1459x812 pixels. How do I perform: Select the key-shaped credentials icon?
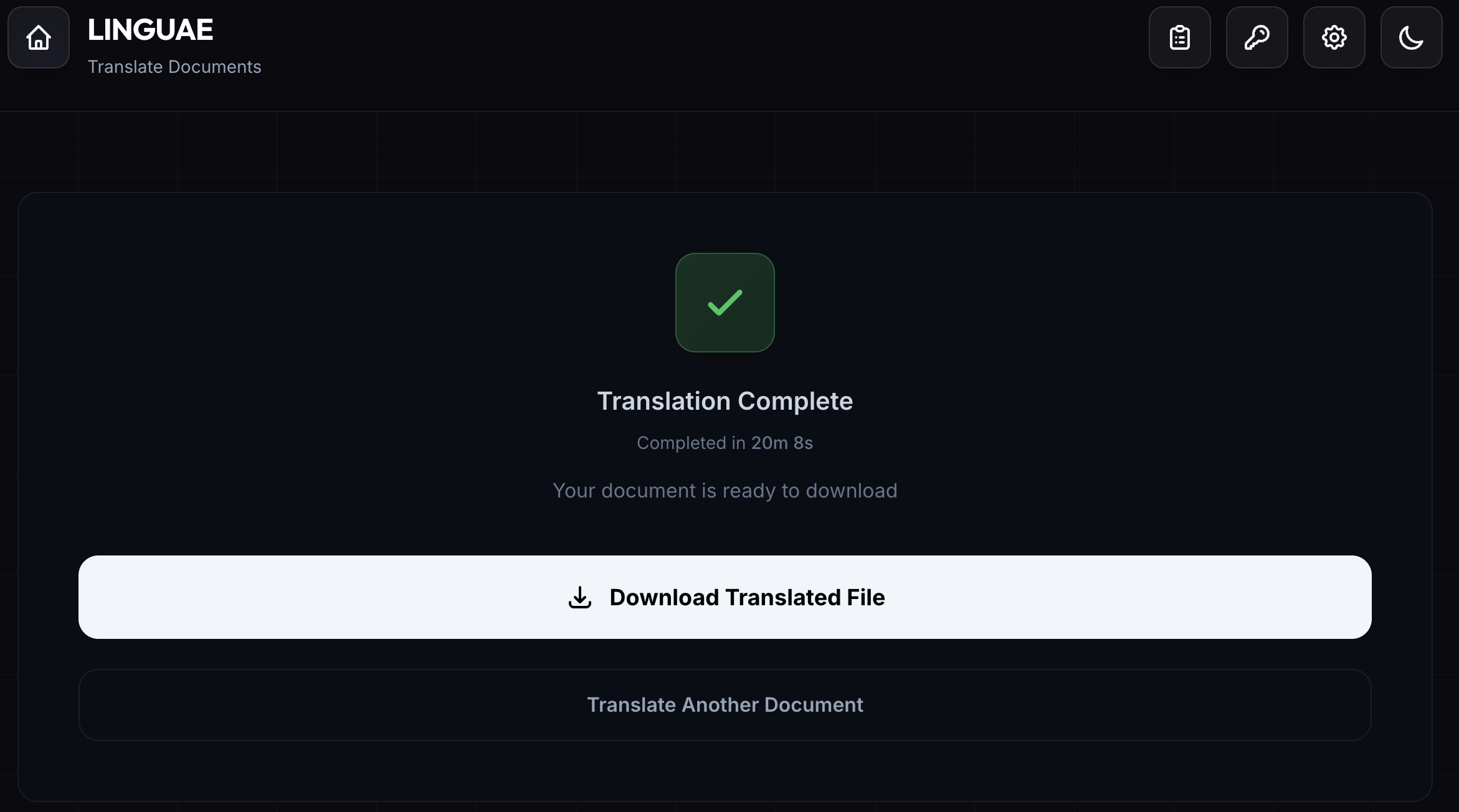tap(1257, 37)
